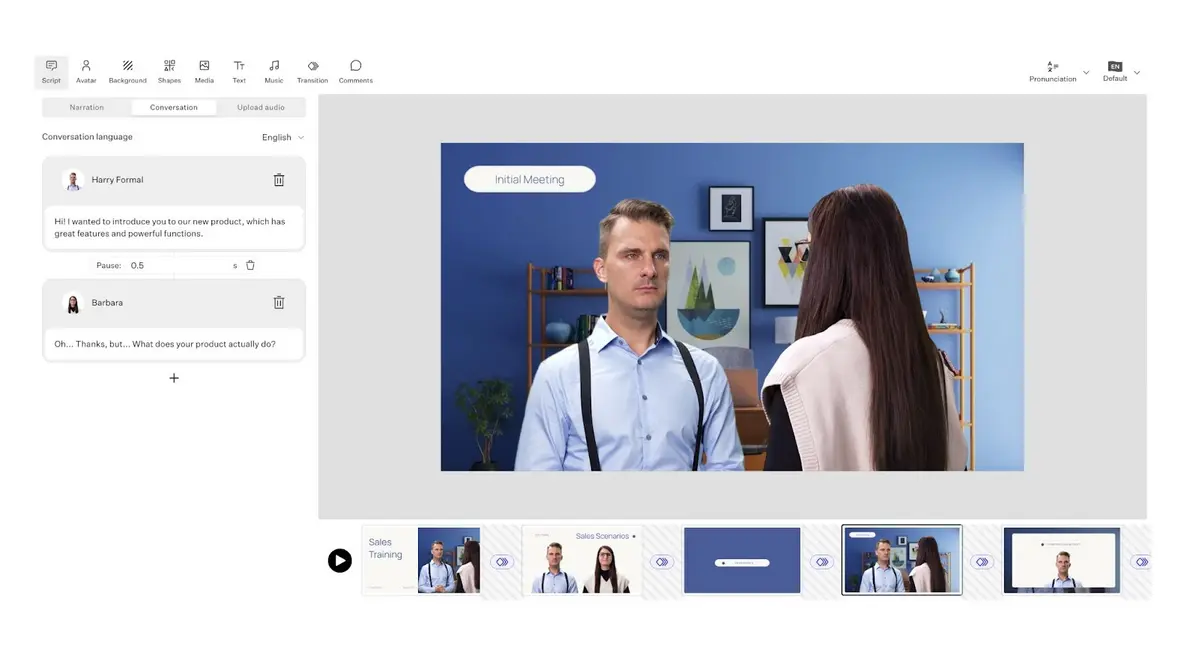Delete Barbara's conversation line
Screen dimensions: 1199x667
click(279, 302)
